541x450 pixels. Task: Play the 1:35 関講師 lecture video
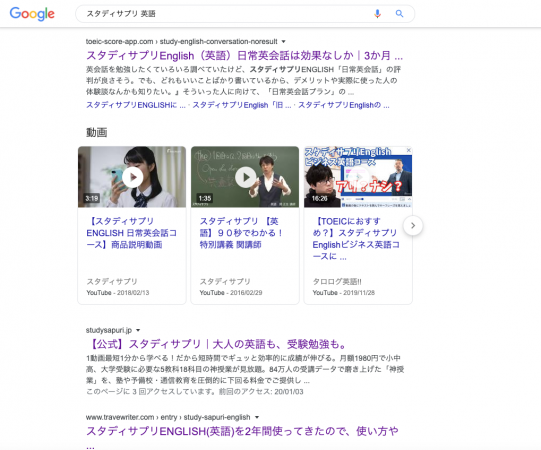point(245,177)
